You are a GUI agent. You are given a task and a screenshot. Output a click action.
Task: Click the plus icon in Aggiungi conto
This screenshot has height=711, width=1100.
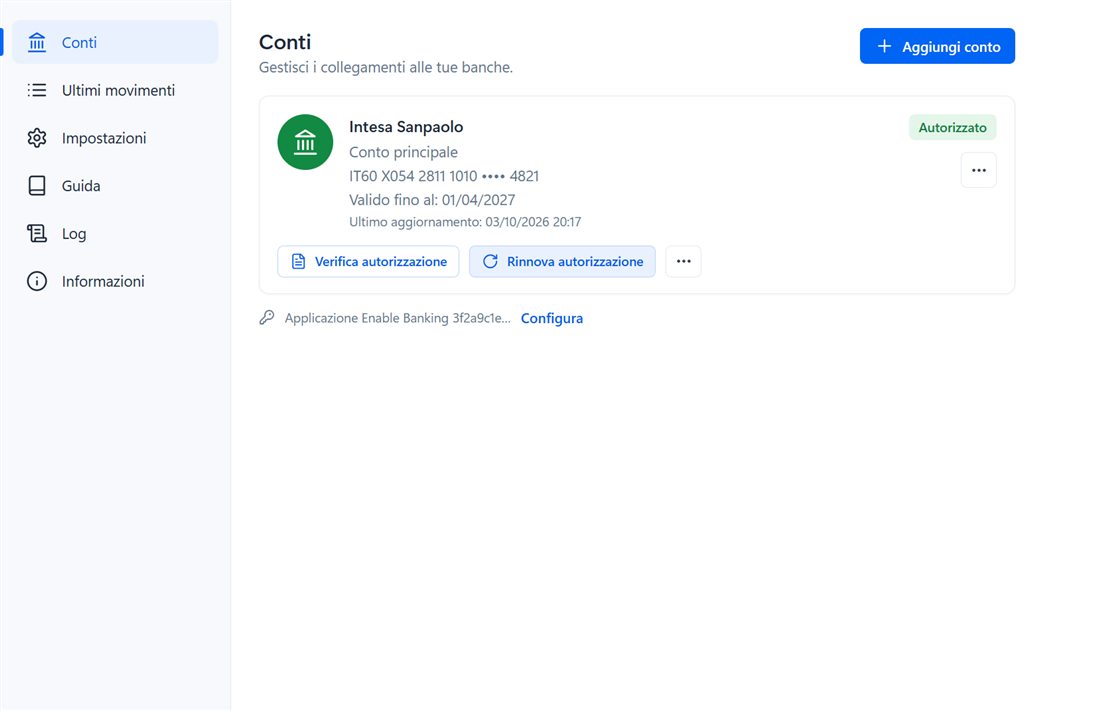pyautogui.click(x=885, y=46)
